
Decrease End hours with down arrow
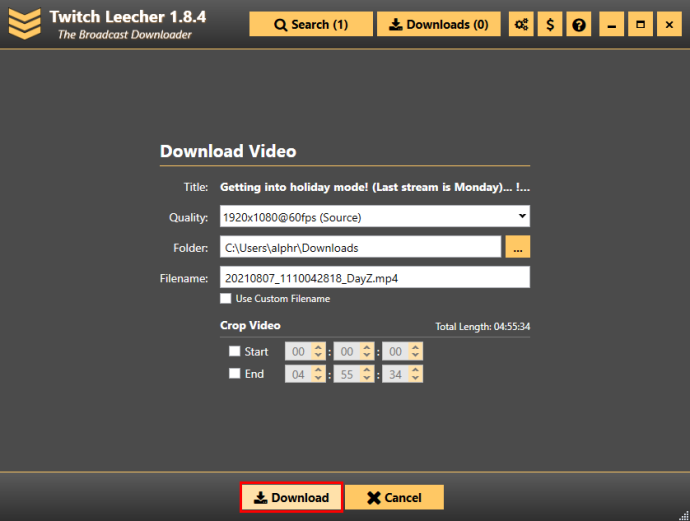pyautogui.click(x=318, y=378)
